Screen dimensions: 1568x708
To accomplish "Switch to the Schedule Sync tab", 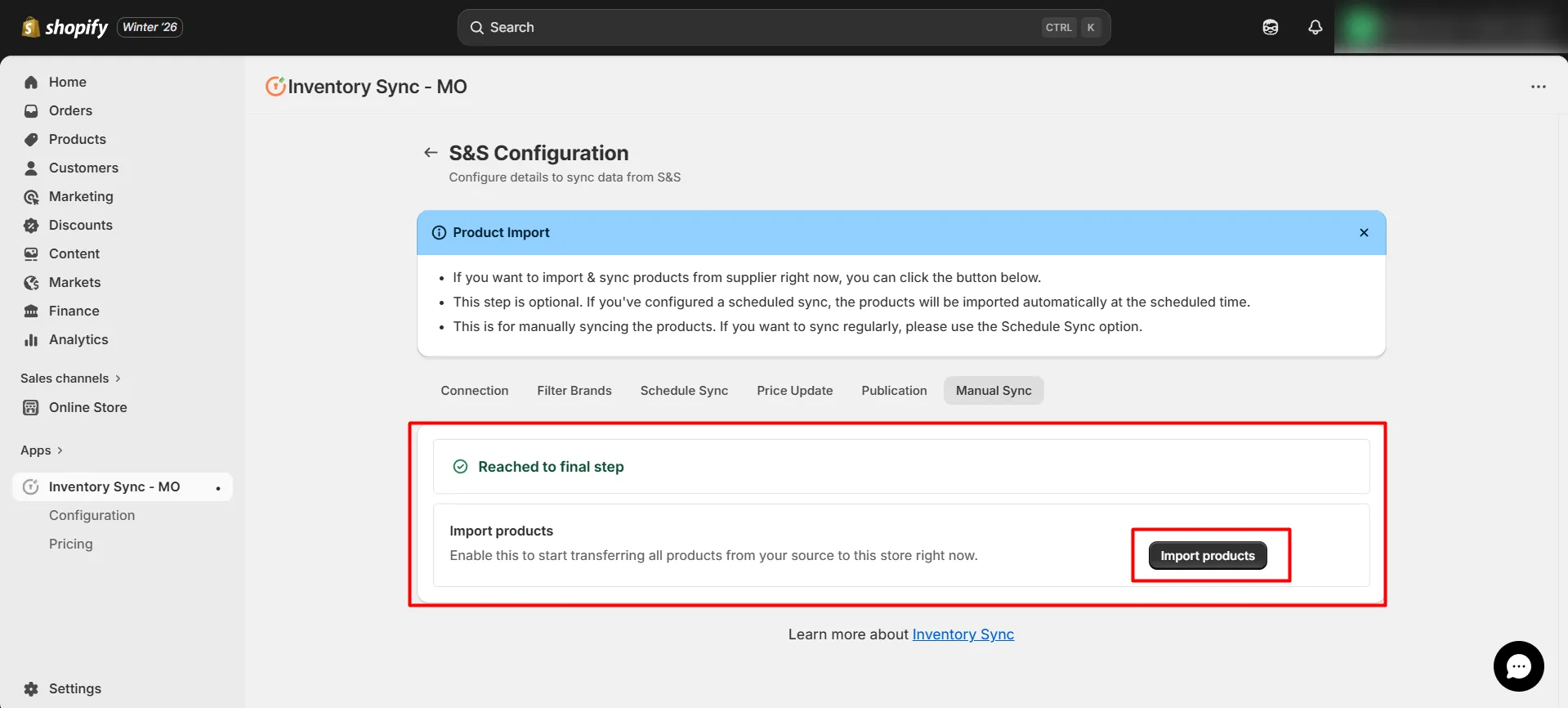I will [684, 391].
